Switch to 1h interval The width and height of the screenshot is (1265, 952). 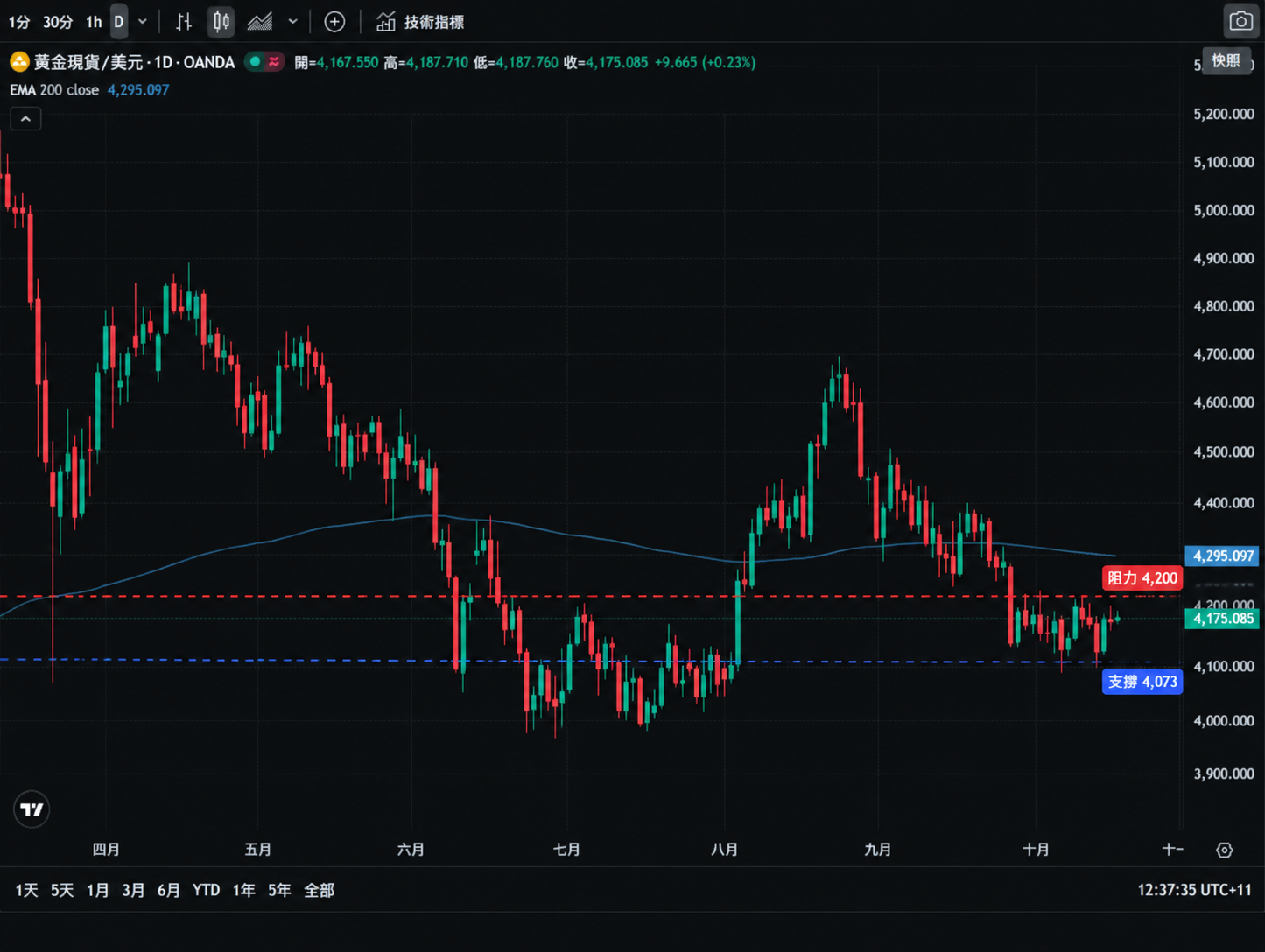click(x=94, y=22)
